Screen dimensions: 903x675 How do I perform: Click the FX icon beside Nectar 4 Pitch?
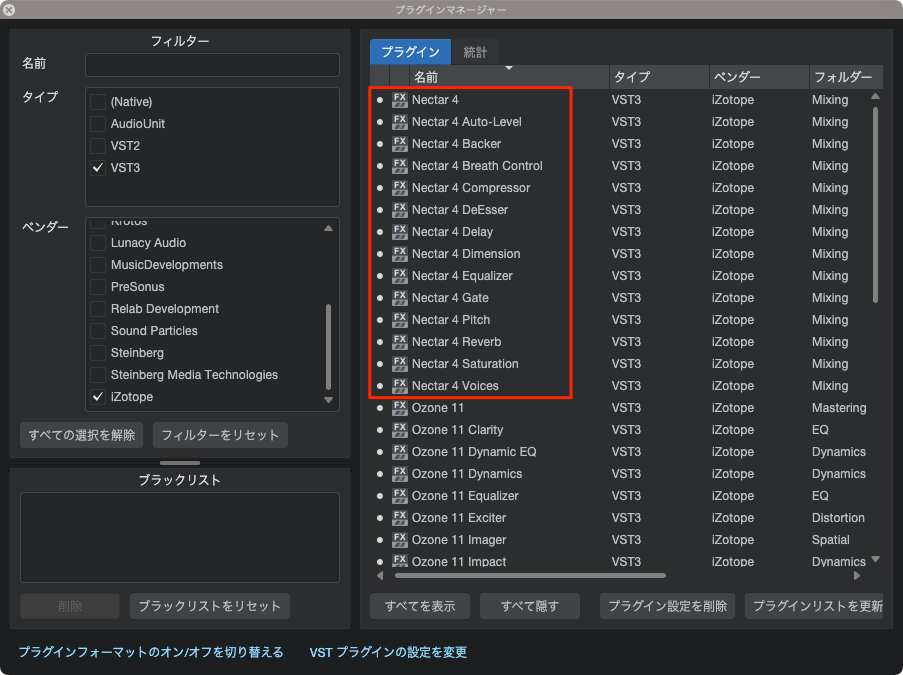(400, 320)
